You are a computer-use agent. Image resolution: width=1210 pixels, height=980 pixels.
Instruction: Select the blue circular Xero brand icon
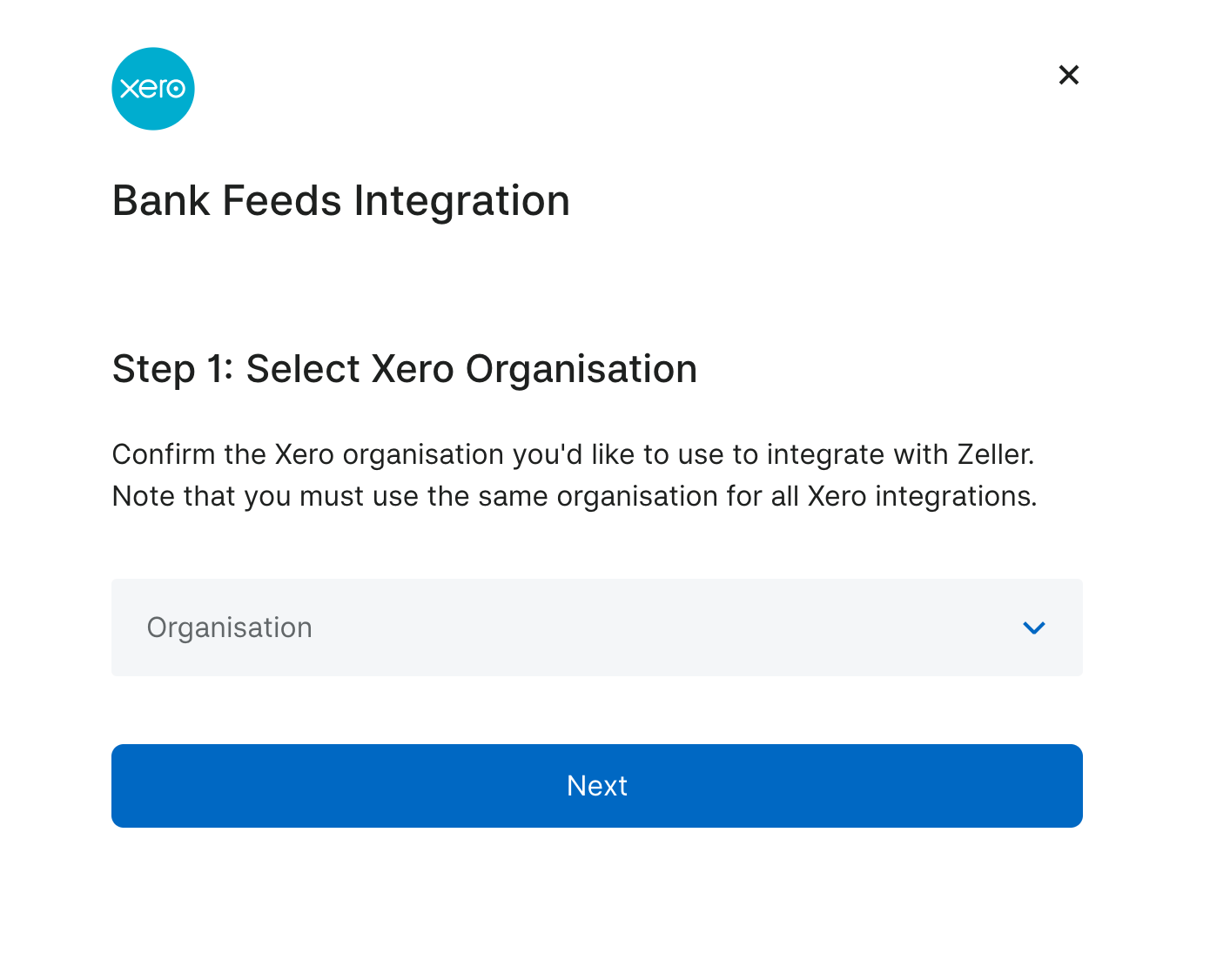pyautogui.click(x=153, y=89)
